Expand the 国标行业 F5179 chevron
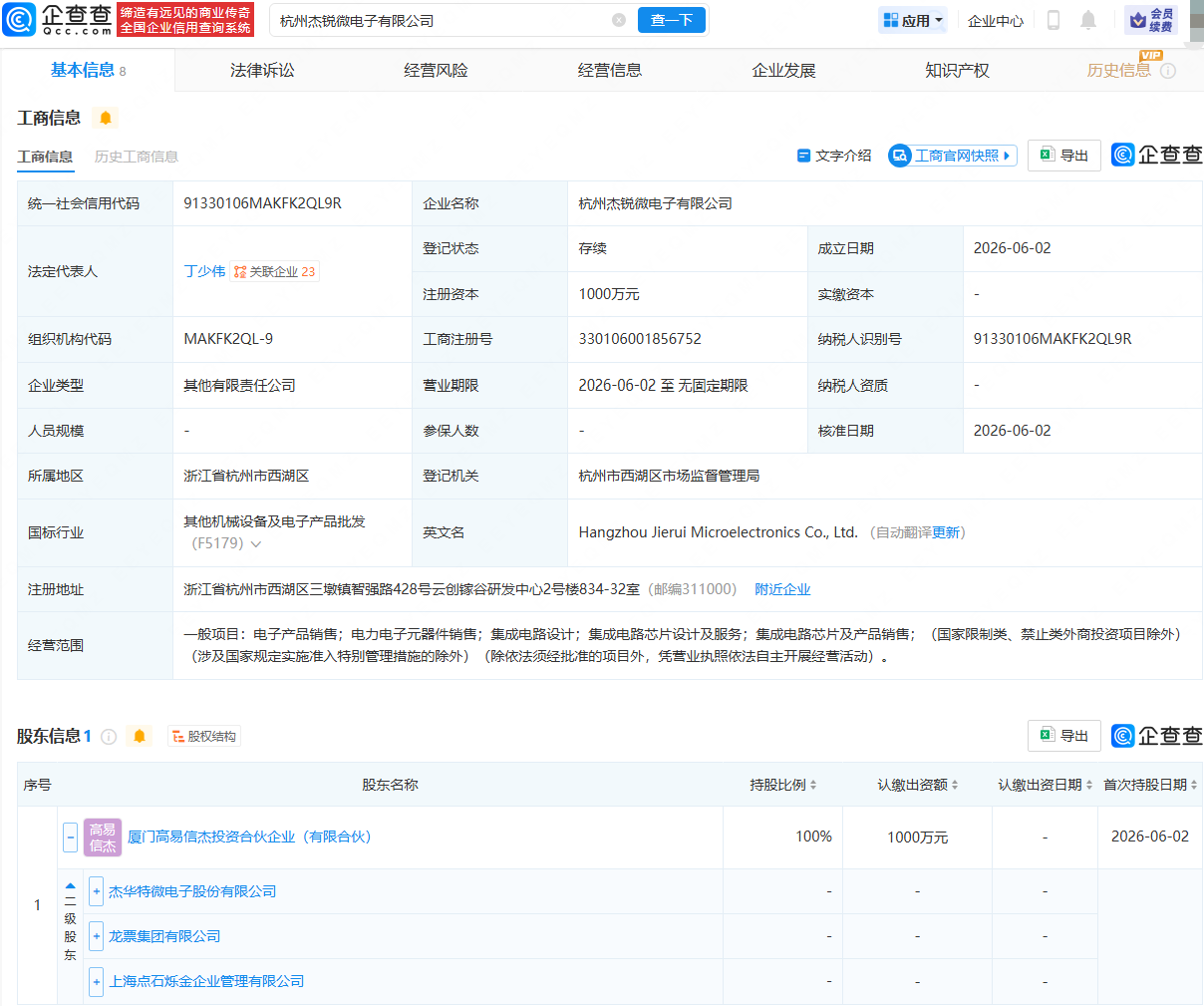 (x=256, y=544)
